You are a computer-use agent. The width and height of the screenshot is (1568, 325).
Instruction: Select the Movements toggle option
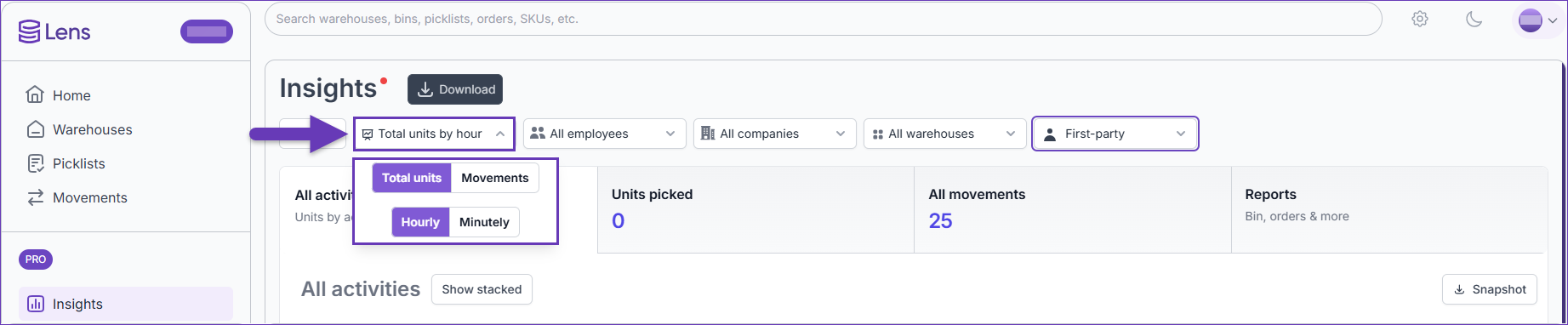point(495,178)
